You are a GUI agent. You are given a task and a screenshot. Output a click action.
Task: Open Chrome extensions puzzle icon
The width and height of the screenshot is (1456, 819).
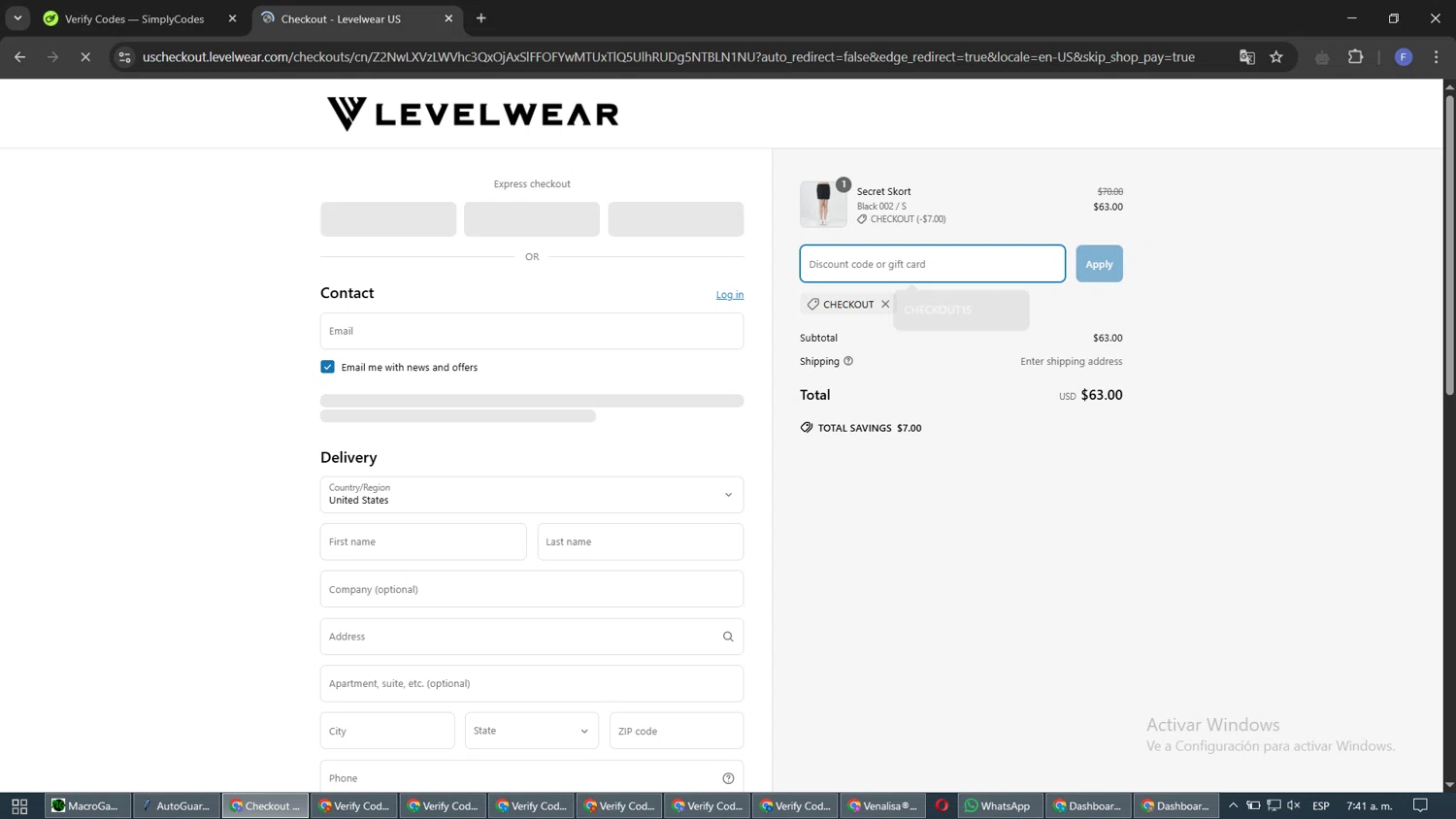1356,57
